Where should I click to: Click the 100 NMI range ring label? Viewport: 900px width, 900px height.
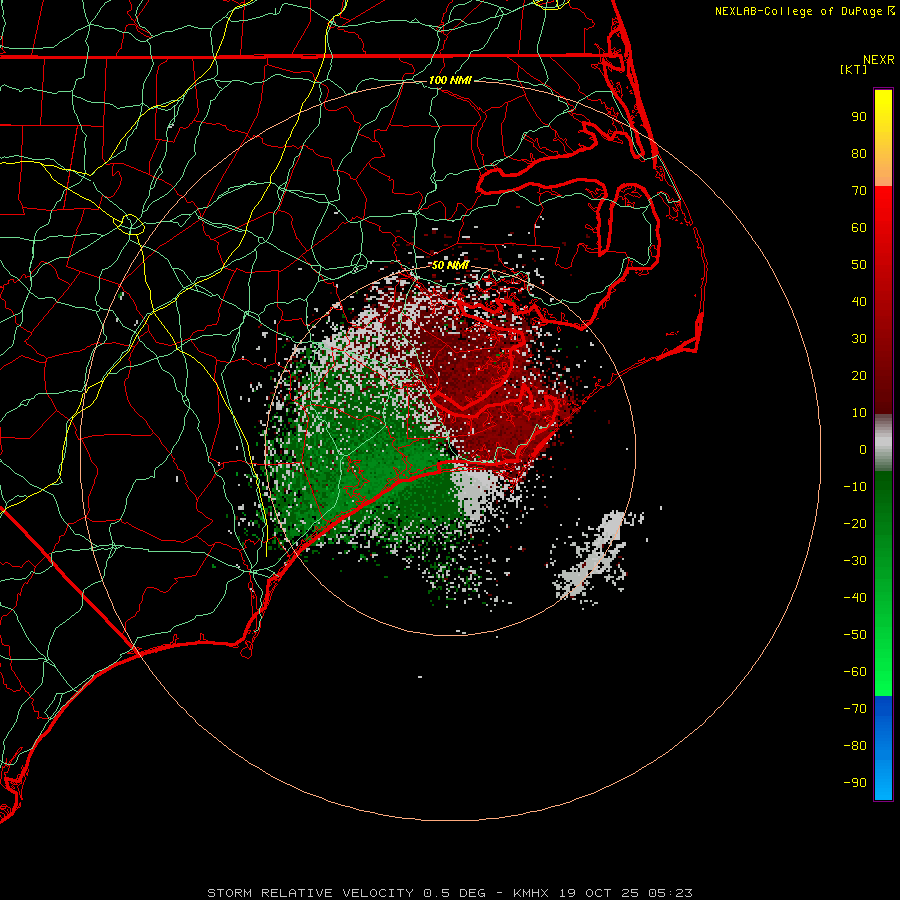[x=450, y=80]
